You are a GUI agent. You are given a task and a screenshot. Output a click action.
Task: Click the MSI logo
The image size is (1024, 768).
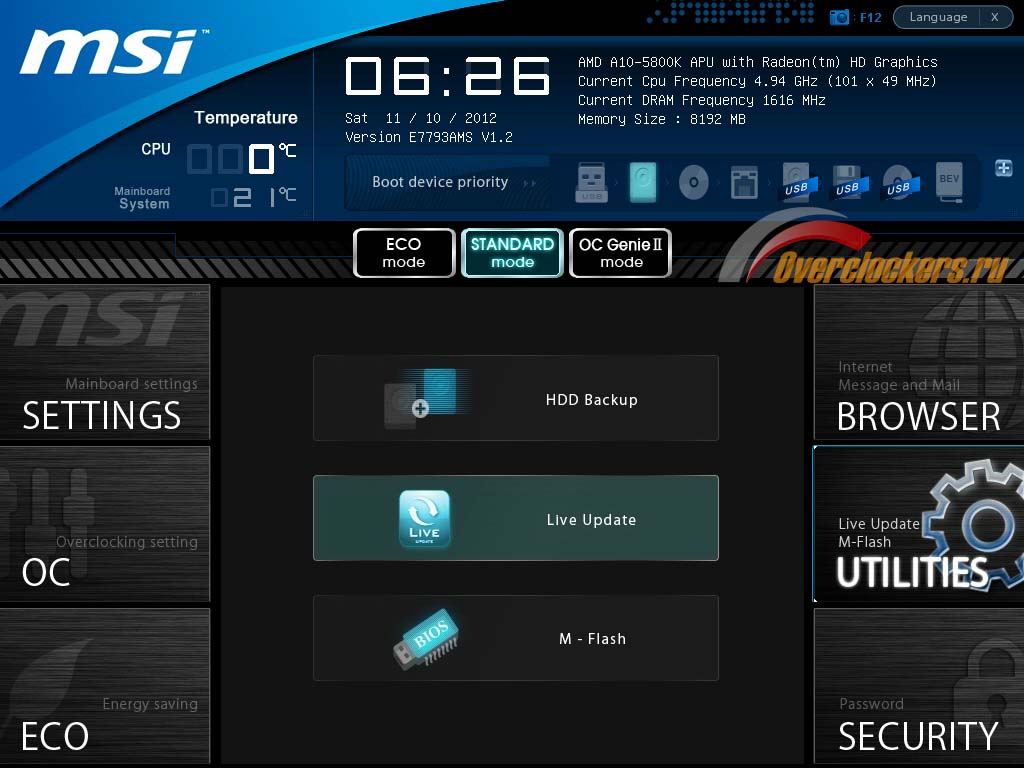coord(113,52)
